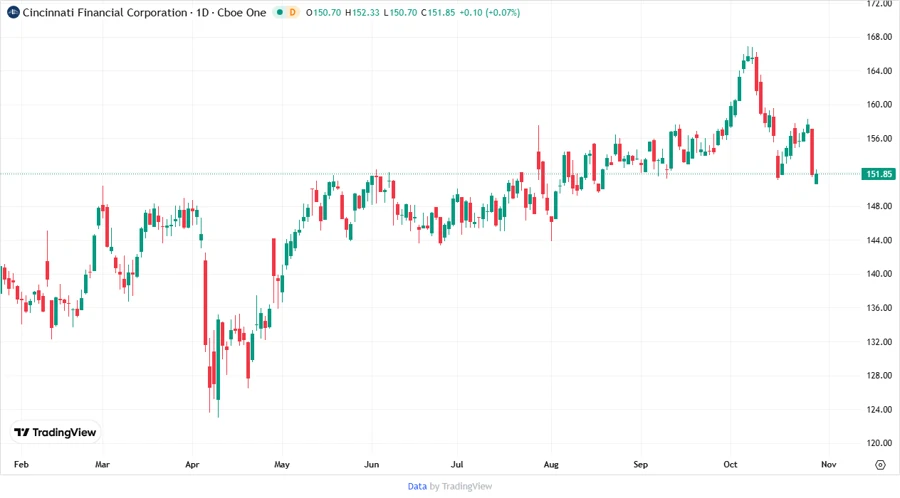Click the 140.00 price scale label
900x498 pixels.
point(879,274)
